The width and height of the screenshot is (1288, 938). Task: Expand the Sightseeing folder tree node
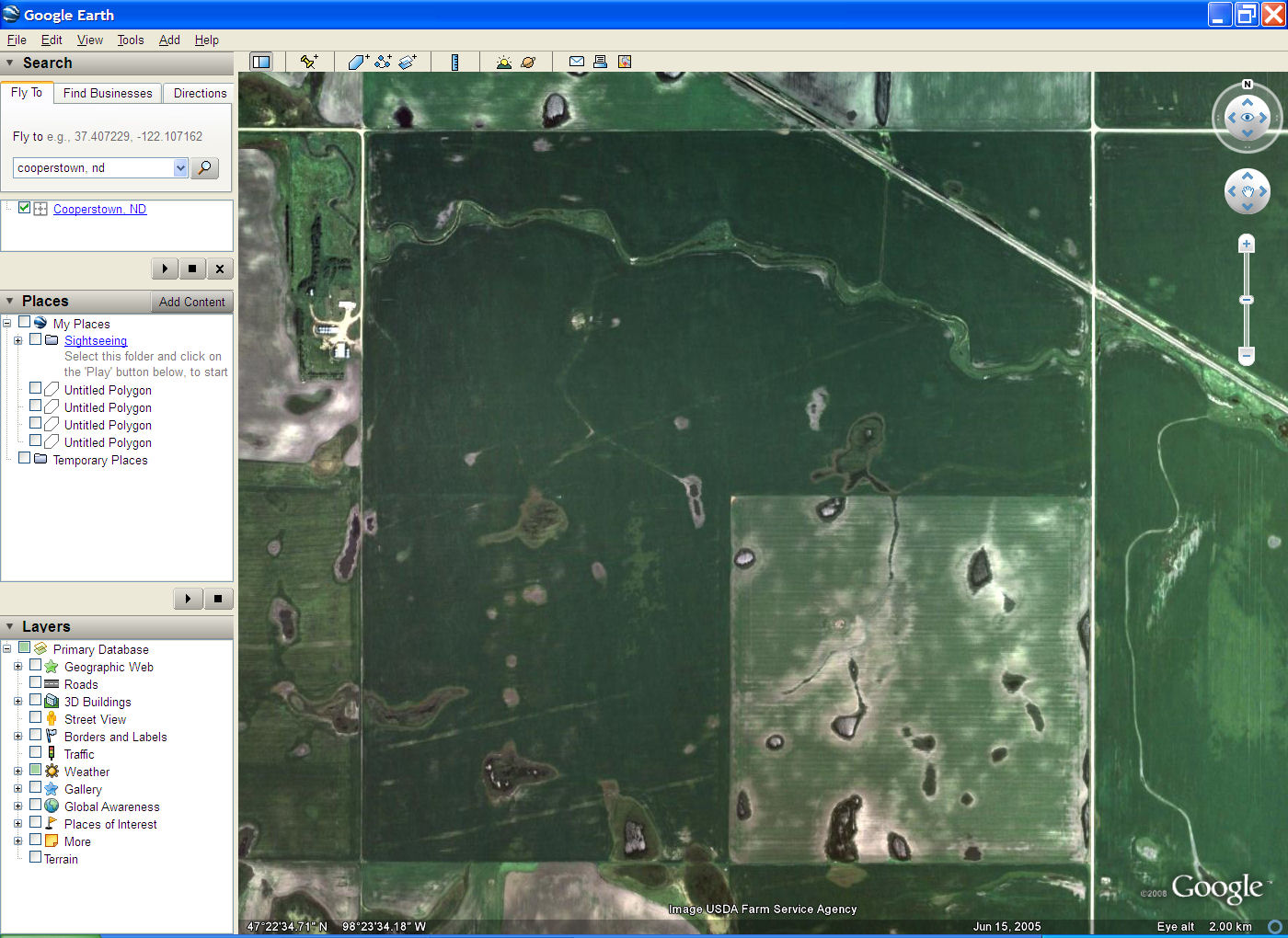[x=17, y=340]
